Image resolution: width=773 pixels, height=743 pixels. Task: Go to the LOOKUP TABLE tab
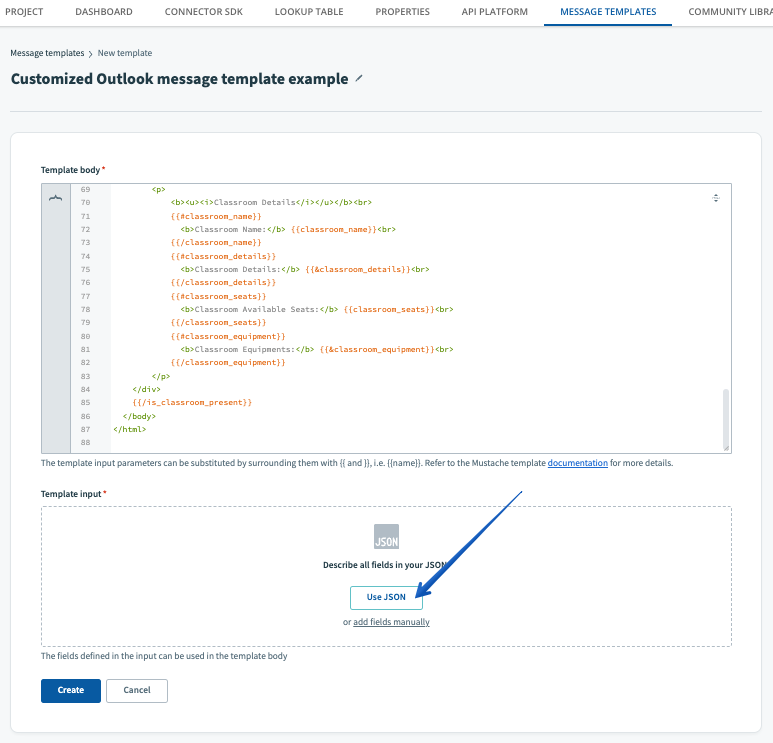coord(309,12)
